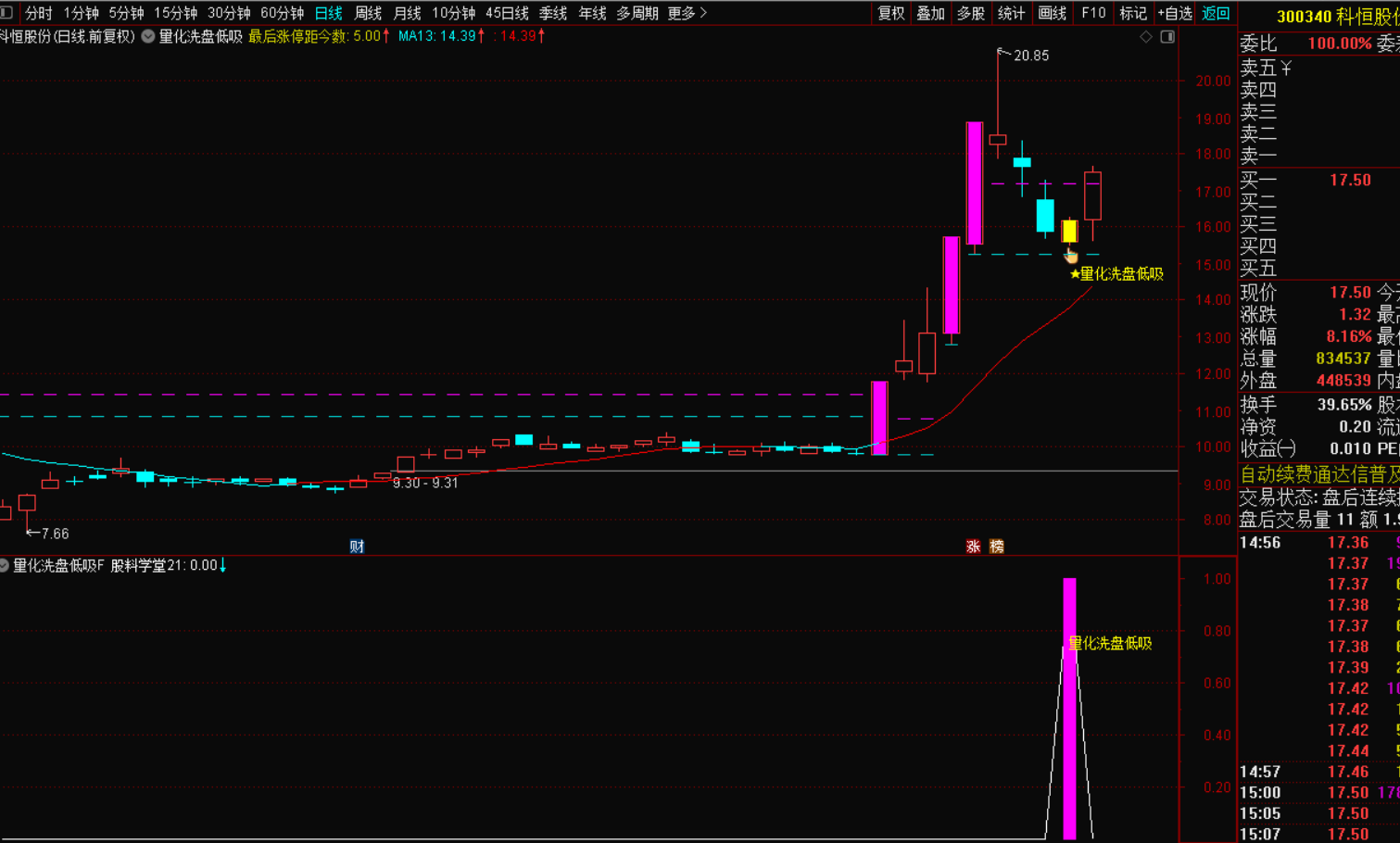Open the 更多 periods expander

(687, 13)
